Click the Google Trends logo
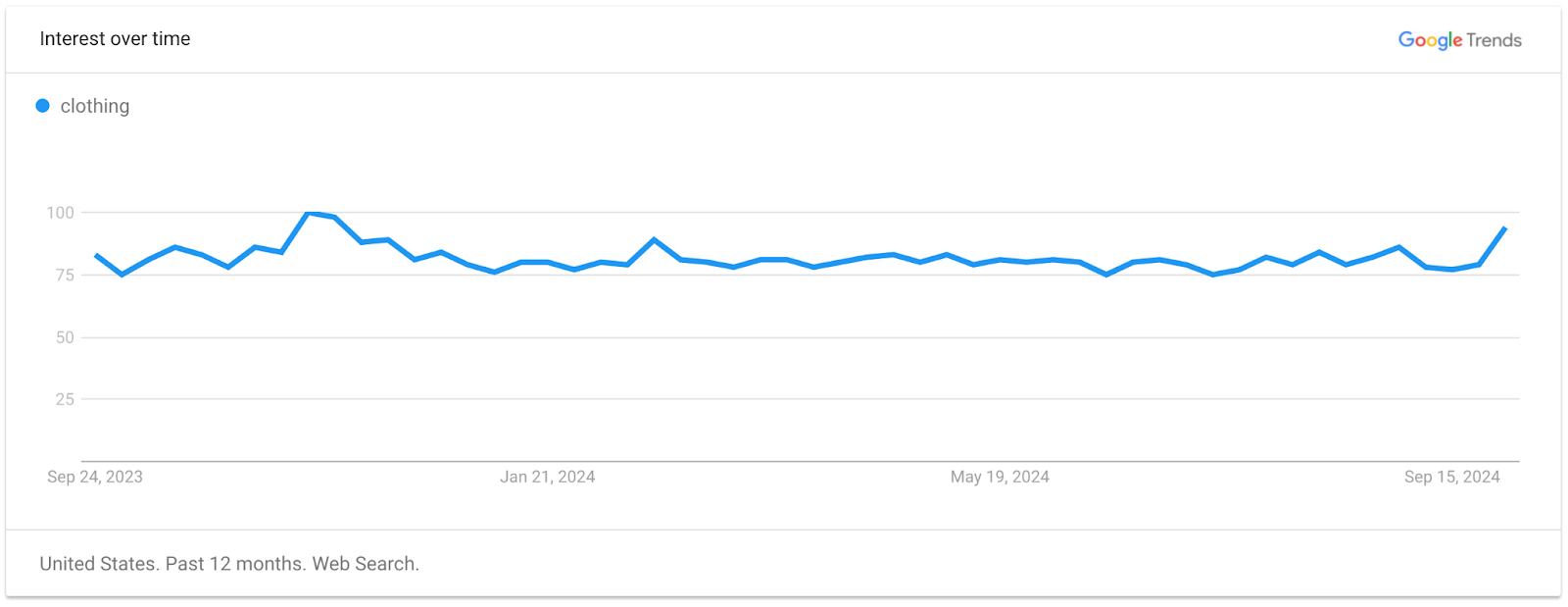 point(1459,40)
